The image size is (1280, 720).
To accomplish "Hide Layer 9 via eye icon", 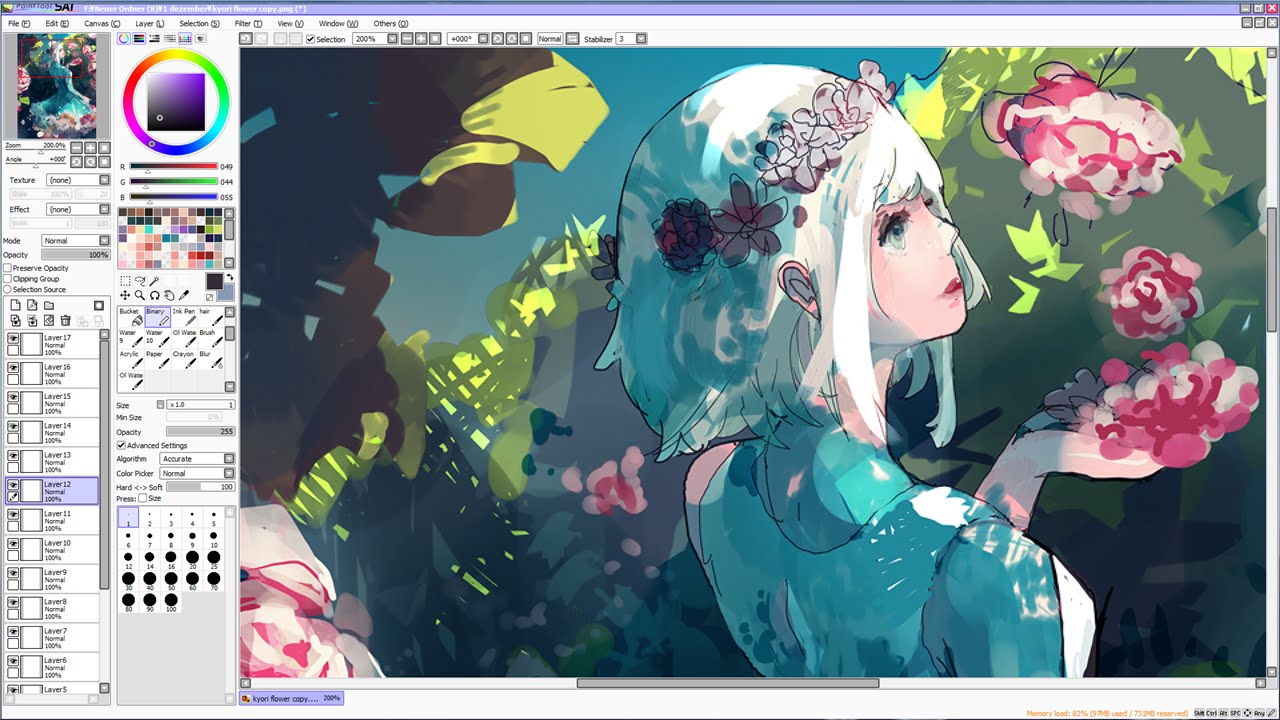I will 13,573.
